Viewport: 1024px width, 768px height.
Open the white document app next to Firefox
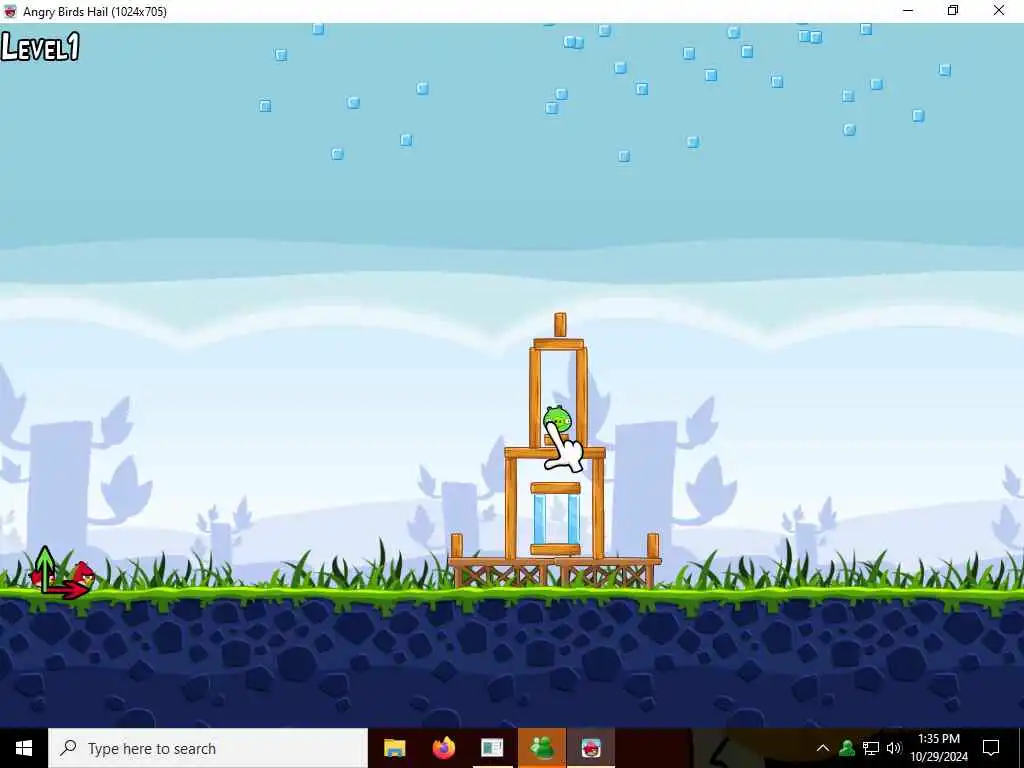point(492,748)
